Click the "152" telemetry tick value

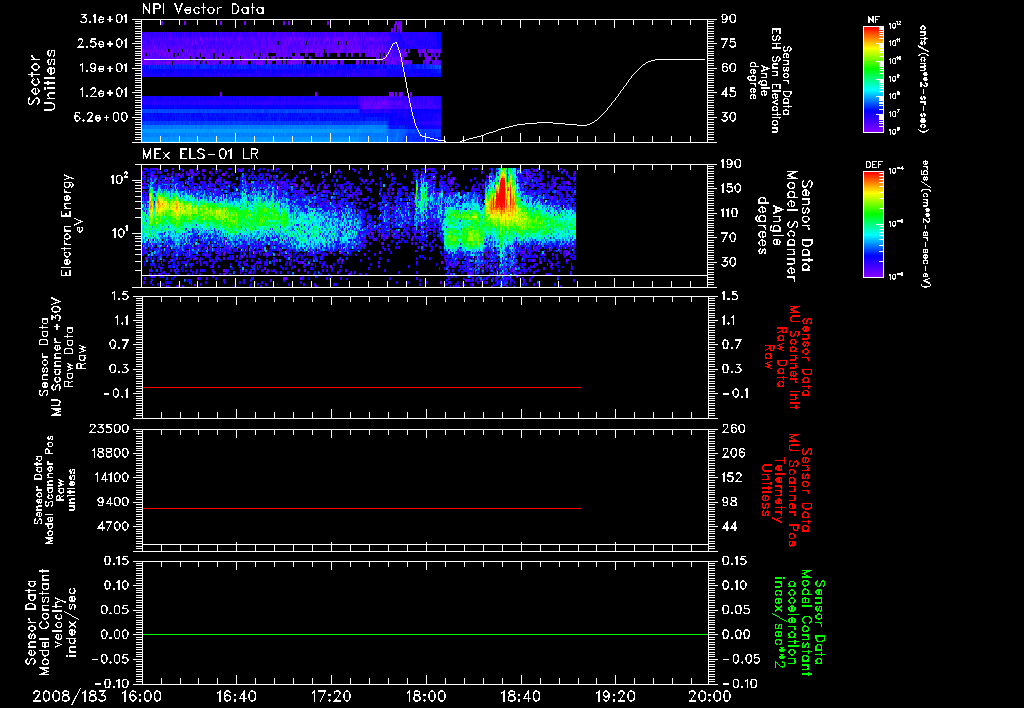click(x=733, y=477)
